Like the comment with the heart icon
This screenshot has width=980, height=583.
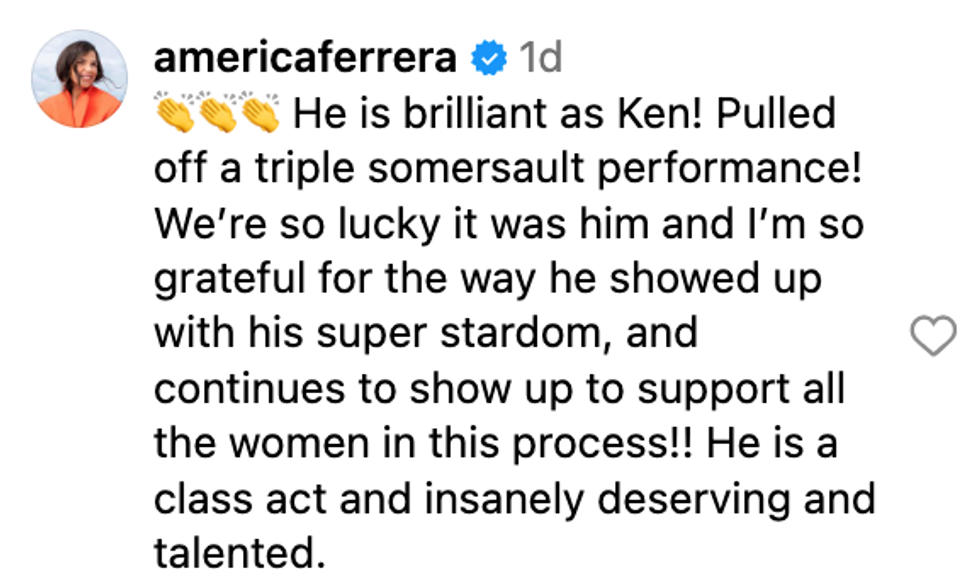click(935, 338)
